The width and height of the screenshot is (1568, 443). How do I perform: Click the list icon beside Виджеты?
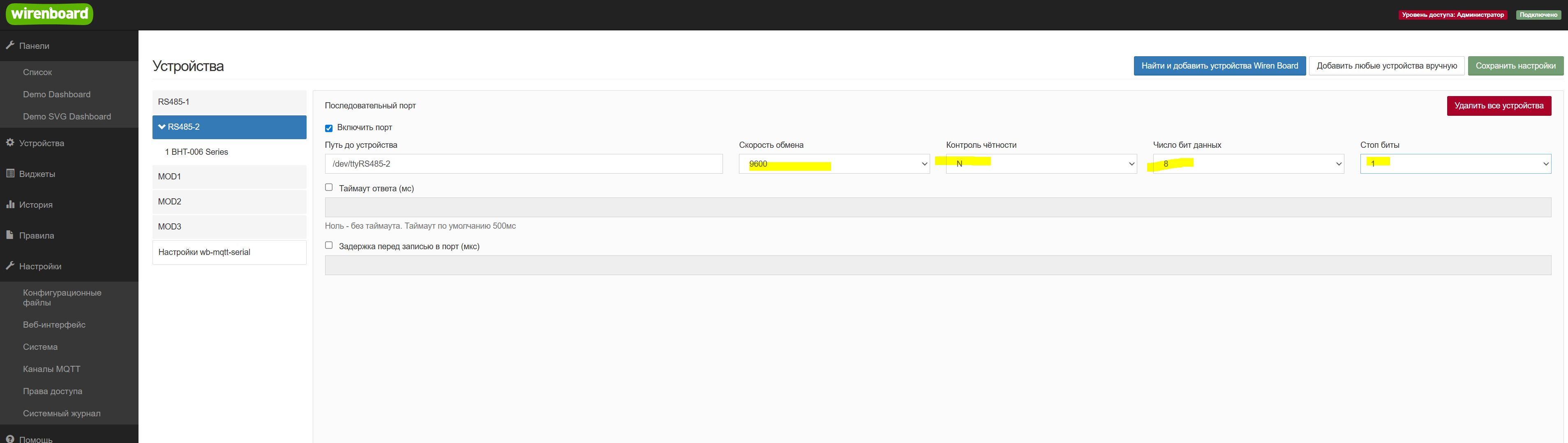point(10,174)
